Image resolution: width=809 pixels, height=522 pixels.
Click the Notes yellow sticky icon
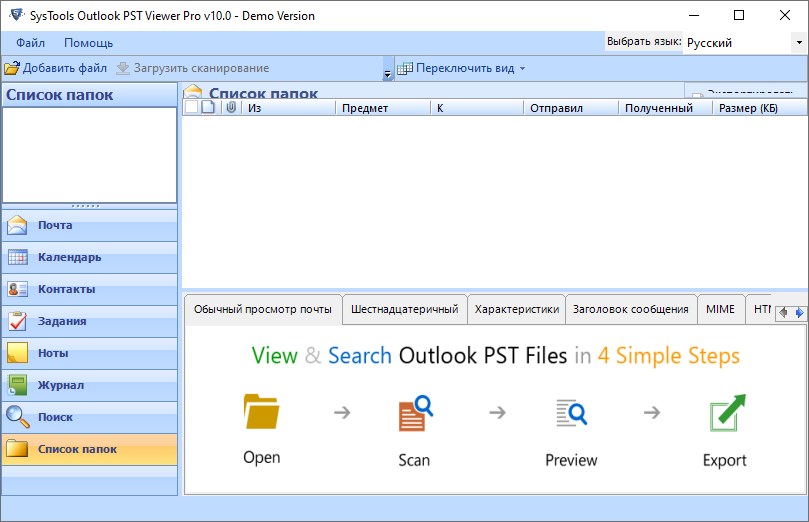(x=18, y=353)
